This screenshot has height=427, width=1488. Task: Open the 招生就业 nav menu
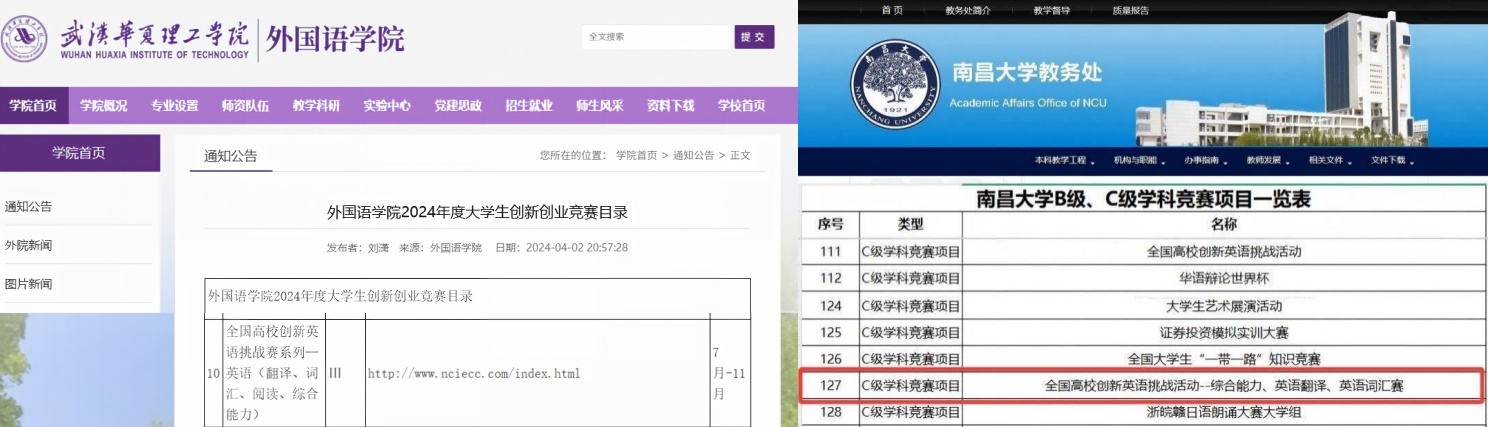(529, 105)
